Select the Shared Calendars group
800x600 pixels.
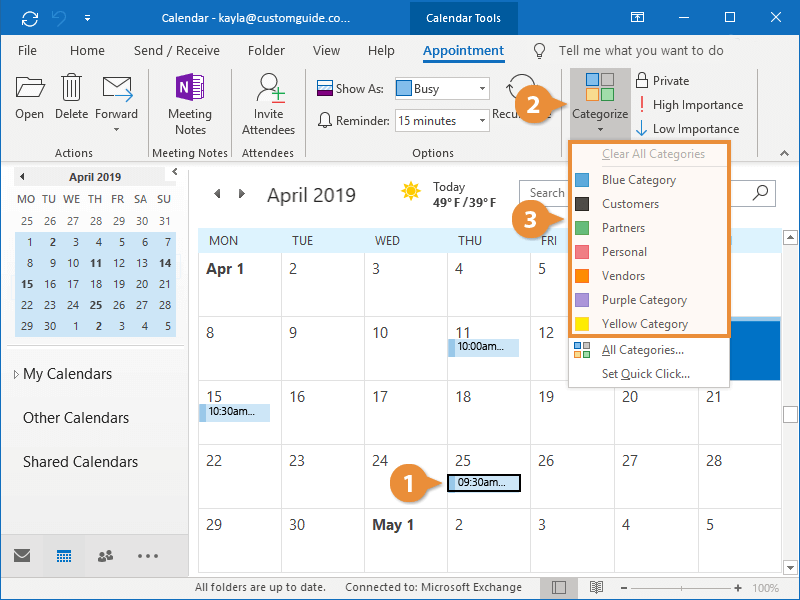(x=81, y=462)
